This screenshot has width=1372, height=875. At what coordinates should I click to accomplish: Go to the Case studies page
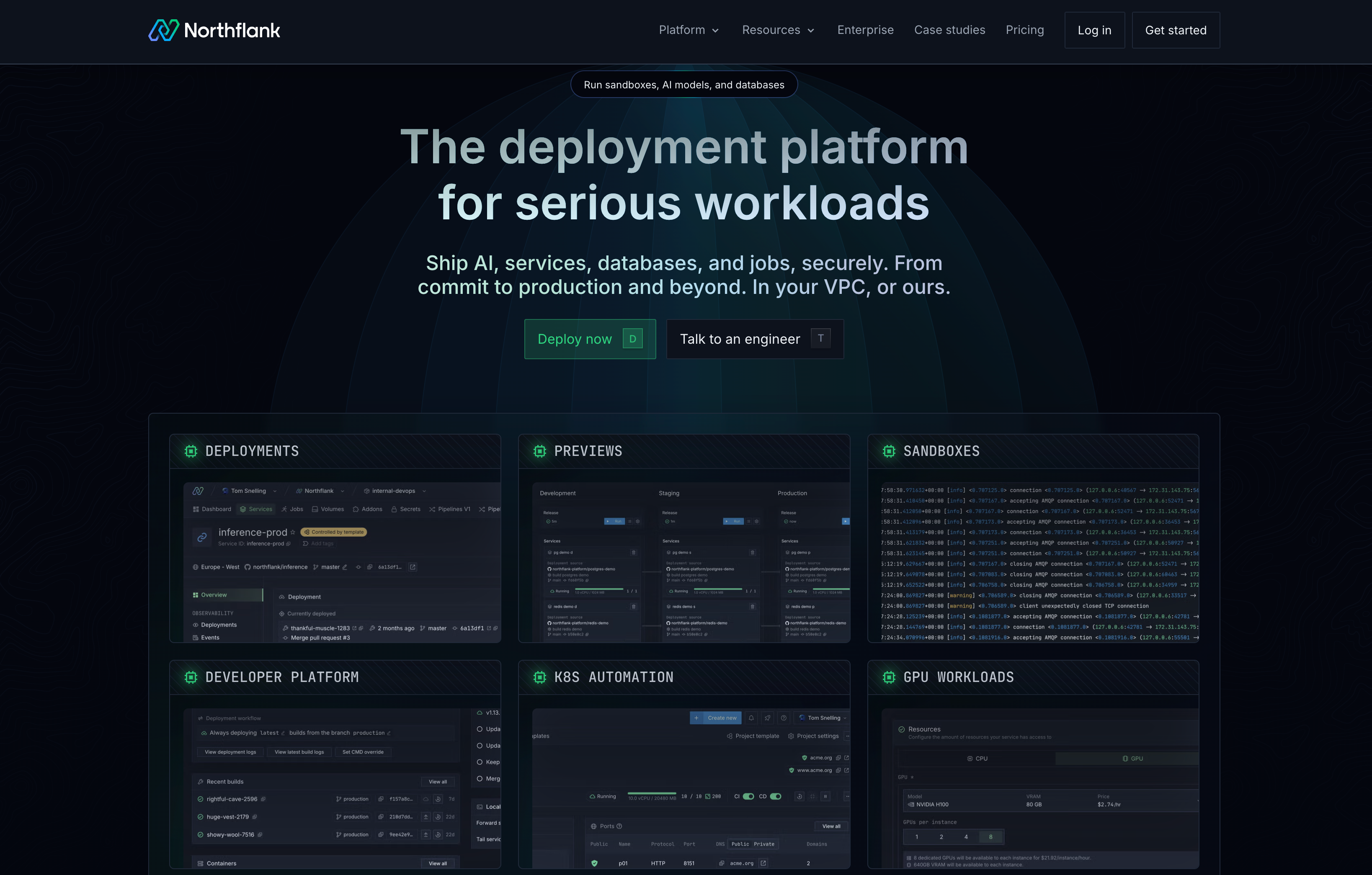949,30
